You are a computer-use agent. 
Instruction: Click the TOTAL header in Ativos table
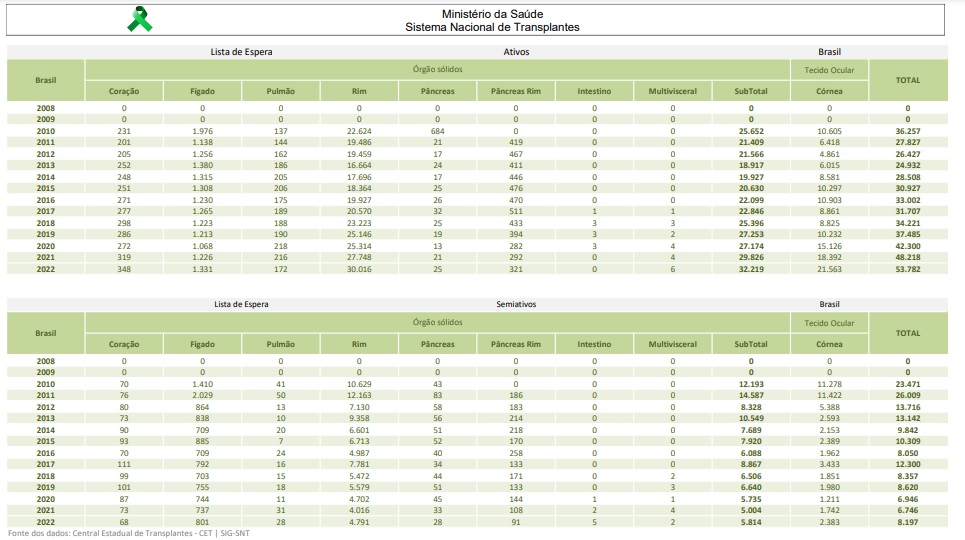[907, 81]
